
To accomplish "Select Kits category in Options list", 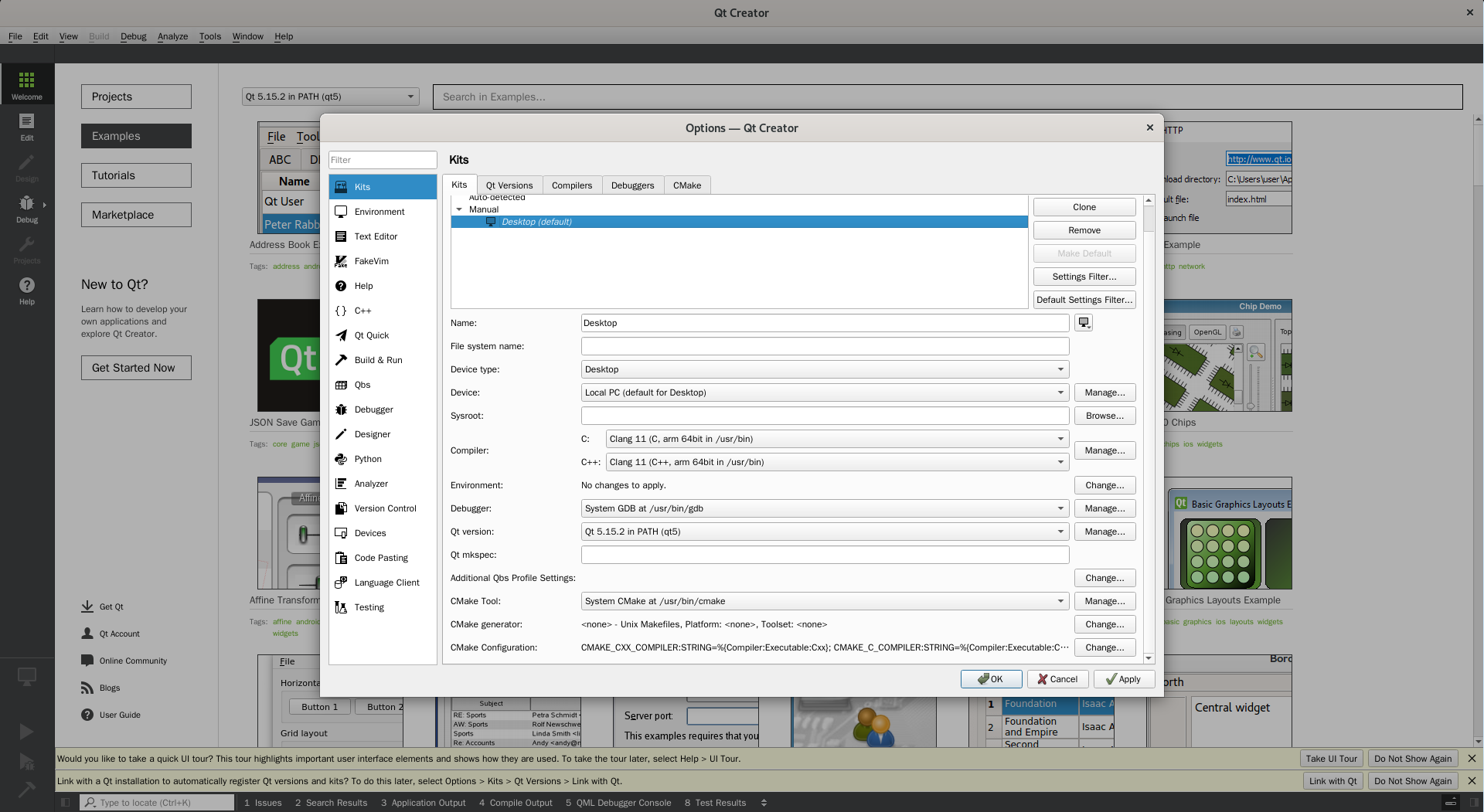I will tap(383, 187).
